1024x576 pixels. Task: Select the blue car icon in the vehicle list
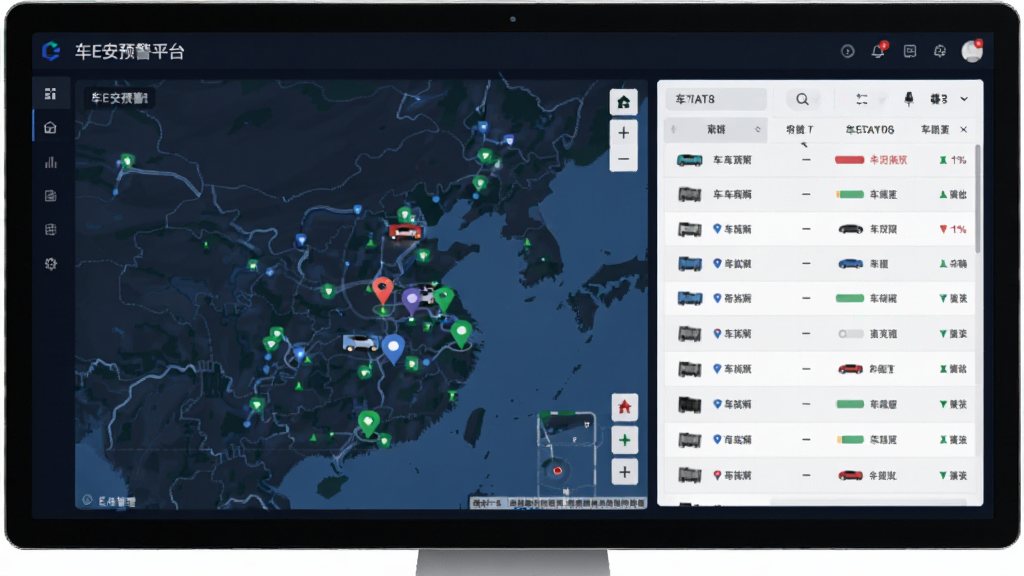850,264
